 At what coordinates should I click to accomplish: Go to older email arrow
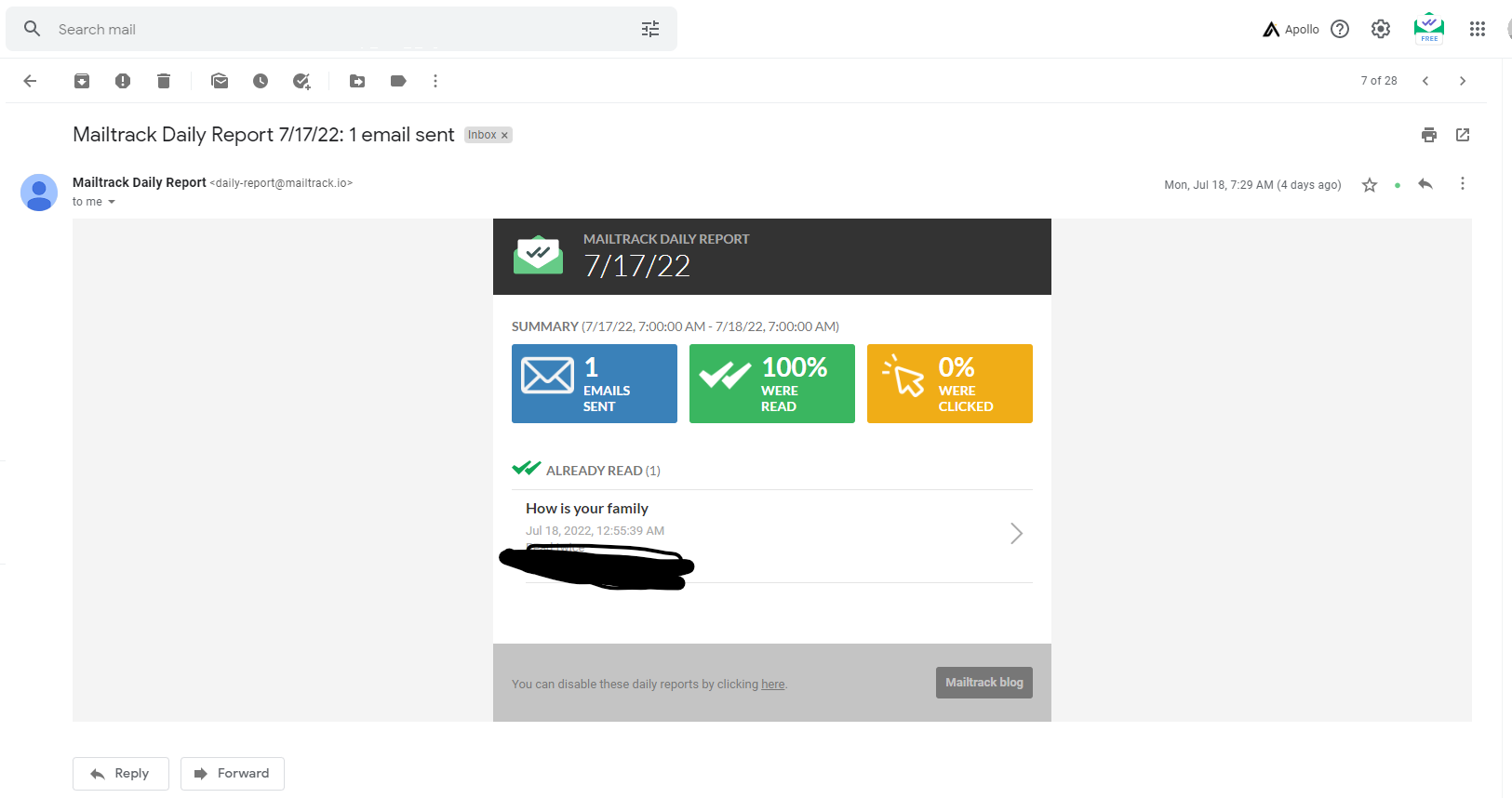[1463, 81]
